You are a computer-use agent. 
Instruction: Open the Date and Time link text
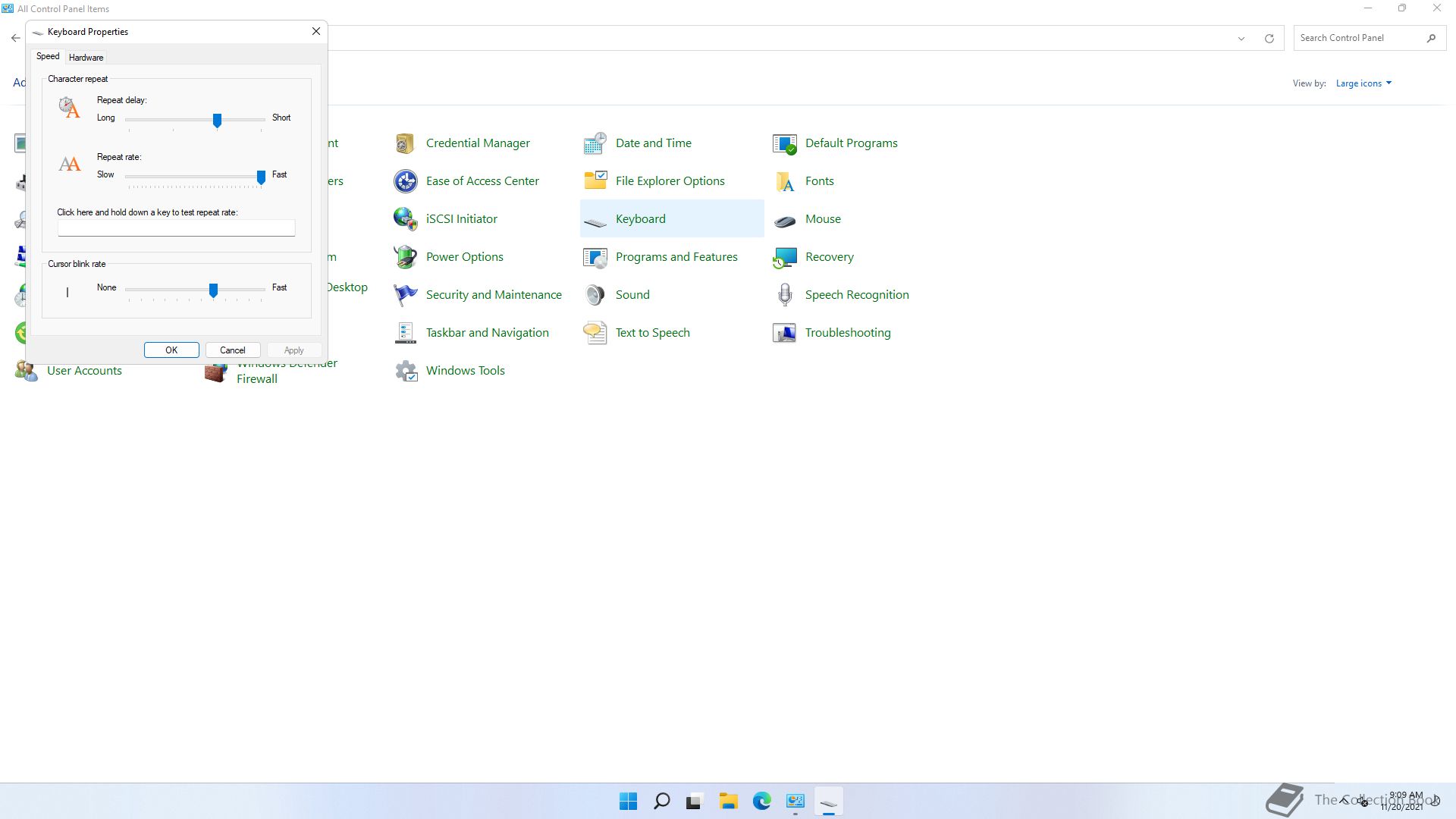point(654,143)
